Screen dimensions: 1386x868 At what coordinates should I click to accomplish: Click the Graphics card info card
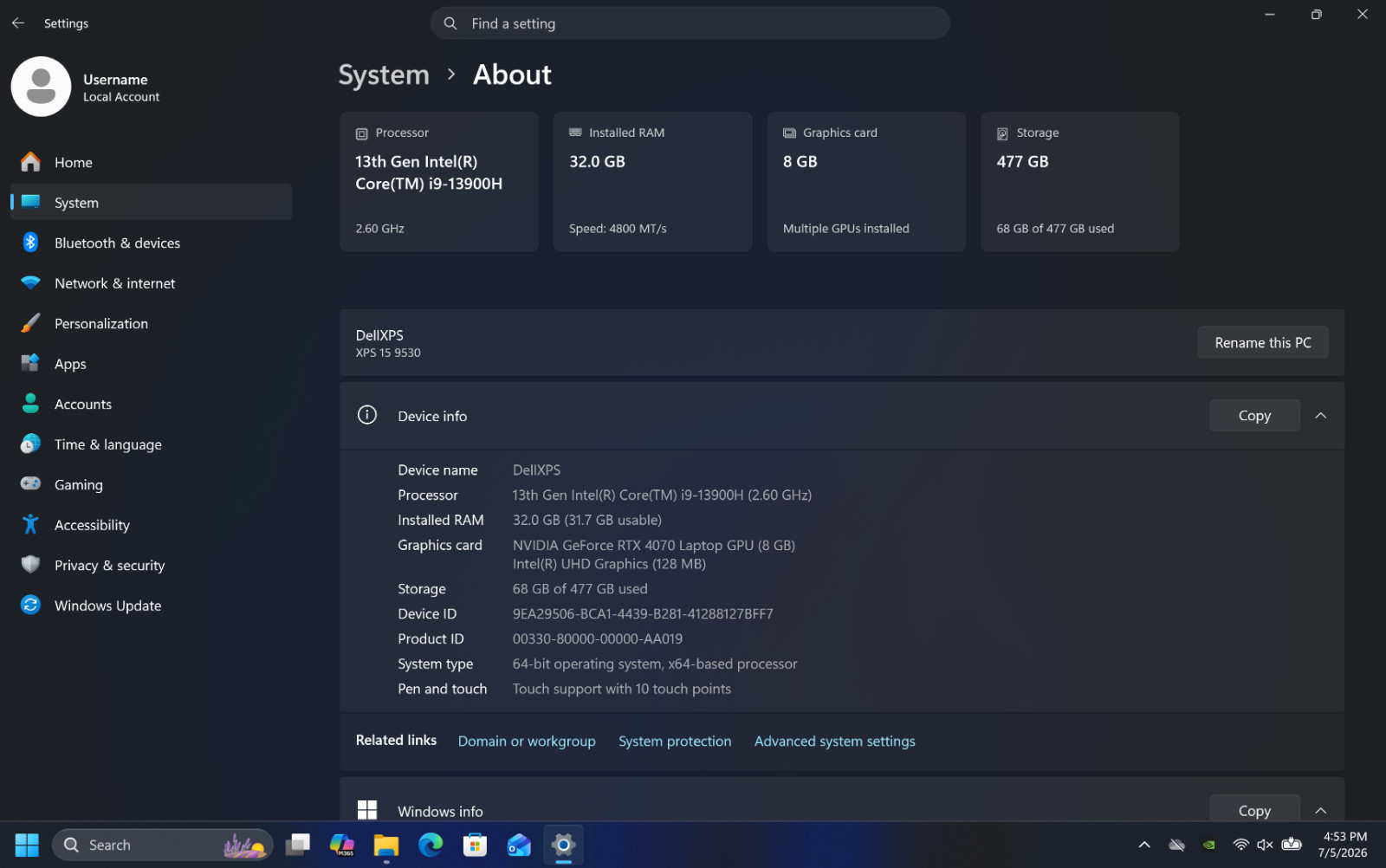point(866,182)
